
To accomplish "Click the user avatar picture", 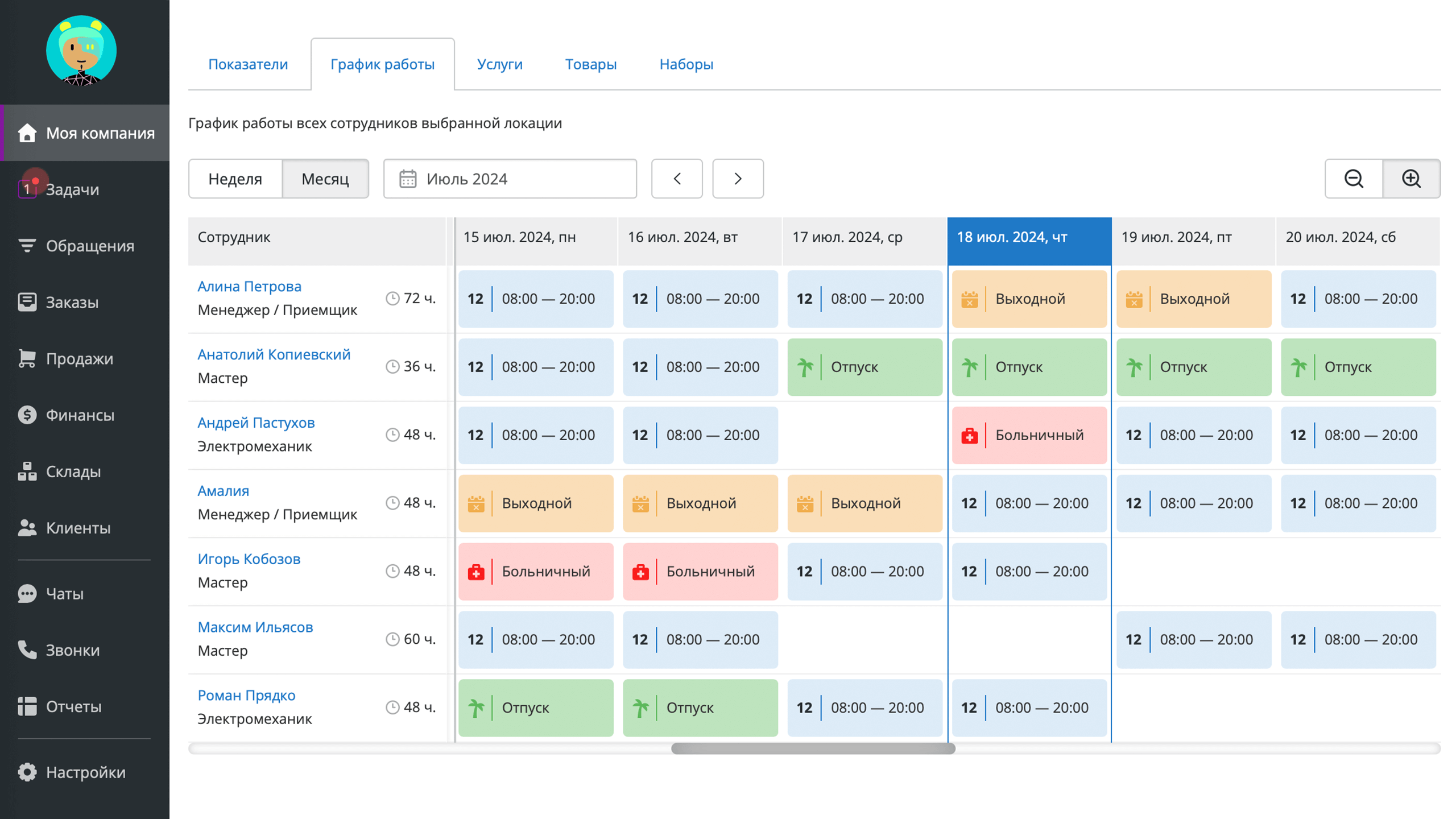I will click(81, 51).
